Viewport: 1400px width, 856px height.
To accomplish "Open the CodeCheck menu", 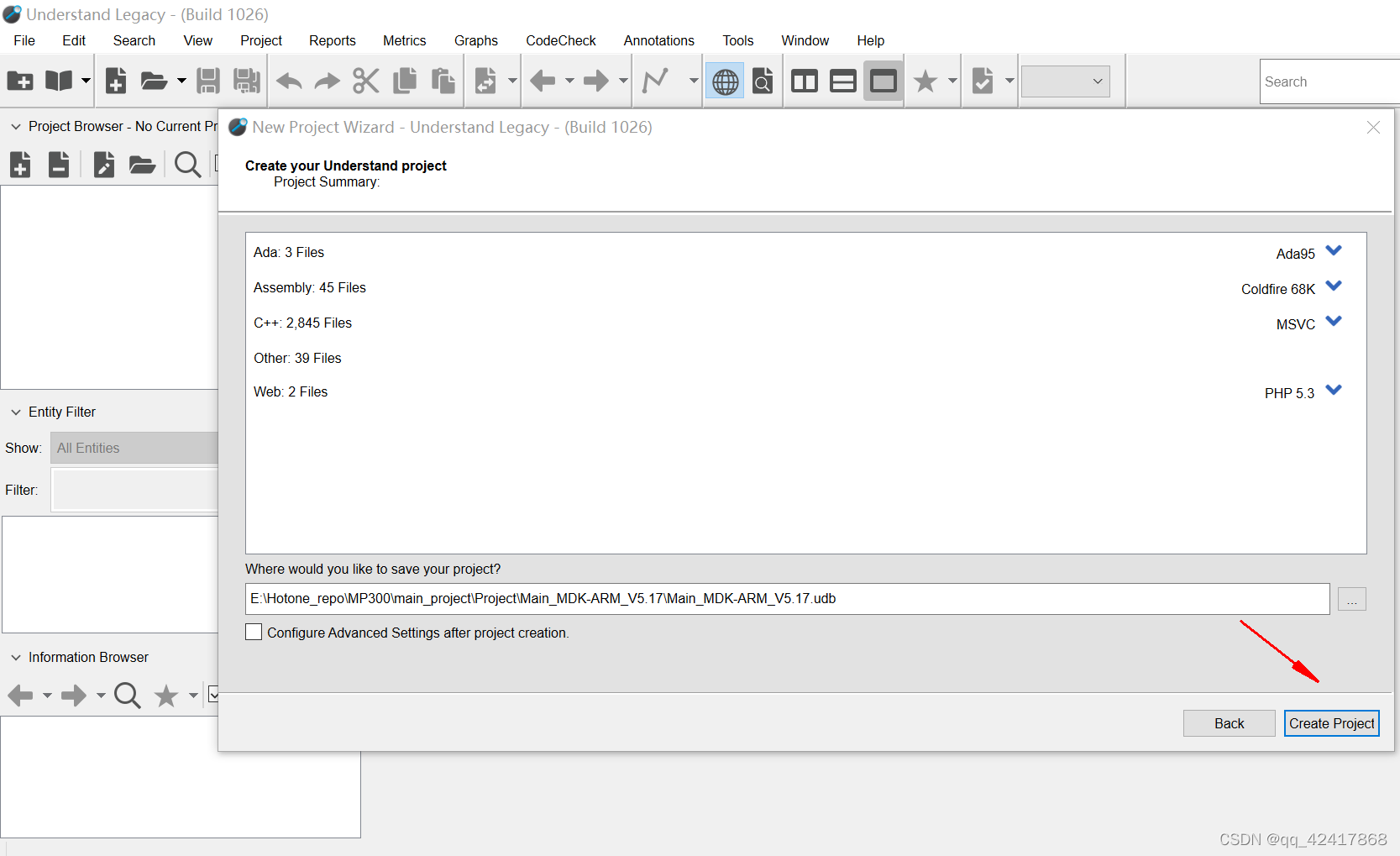I will click(561, 40).
